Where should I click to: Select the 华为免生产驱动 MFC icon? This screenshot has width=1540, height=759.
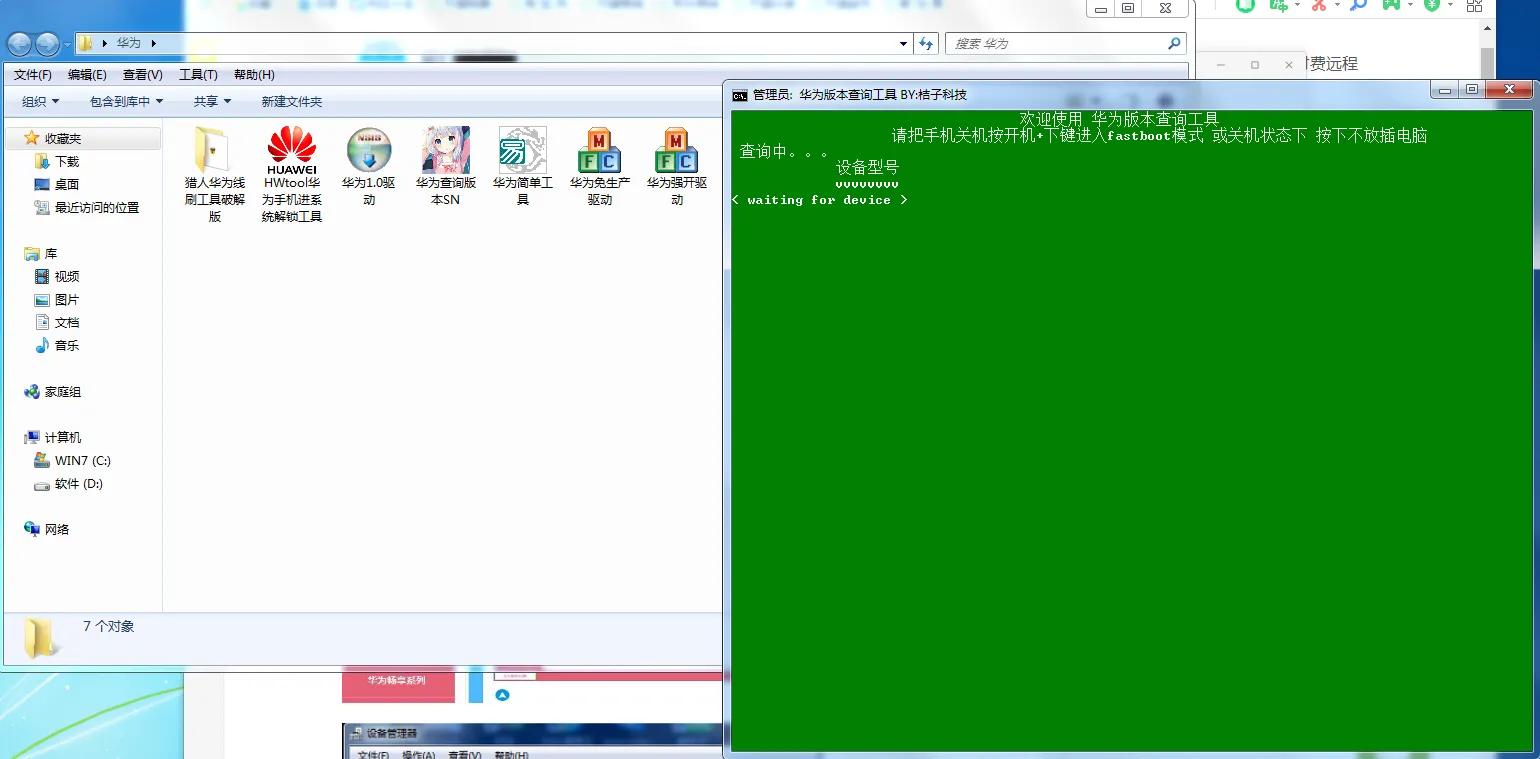point(600,150)
